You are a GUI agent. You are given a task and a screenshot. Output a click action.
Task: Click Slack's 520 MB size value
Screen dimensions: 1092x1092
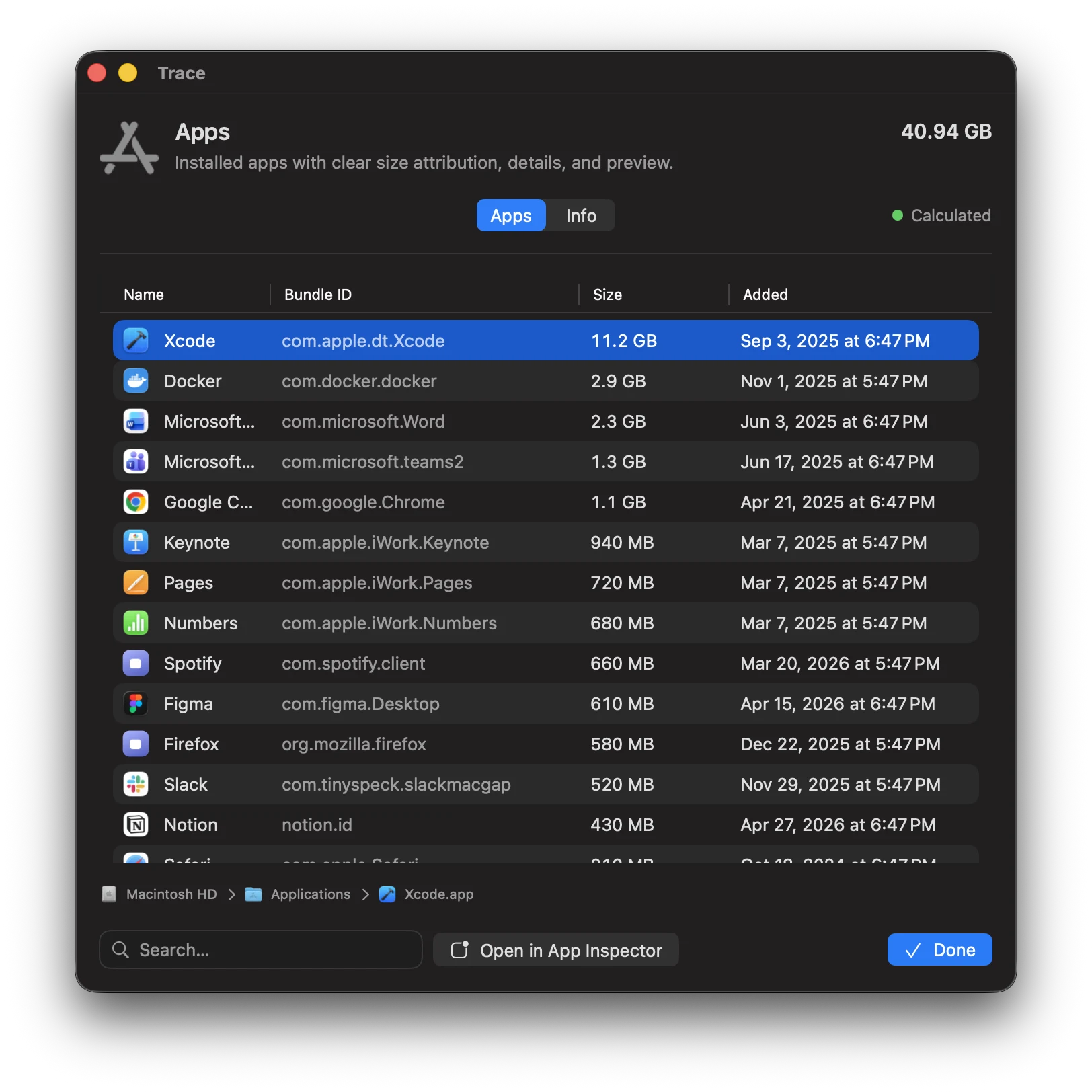click(x=622, y=785)
